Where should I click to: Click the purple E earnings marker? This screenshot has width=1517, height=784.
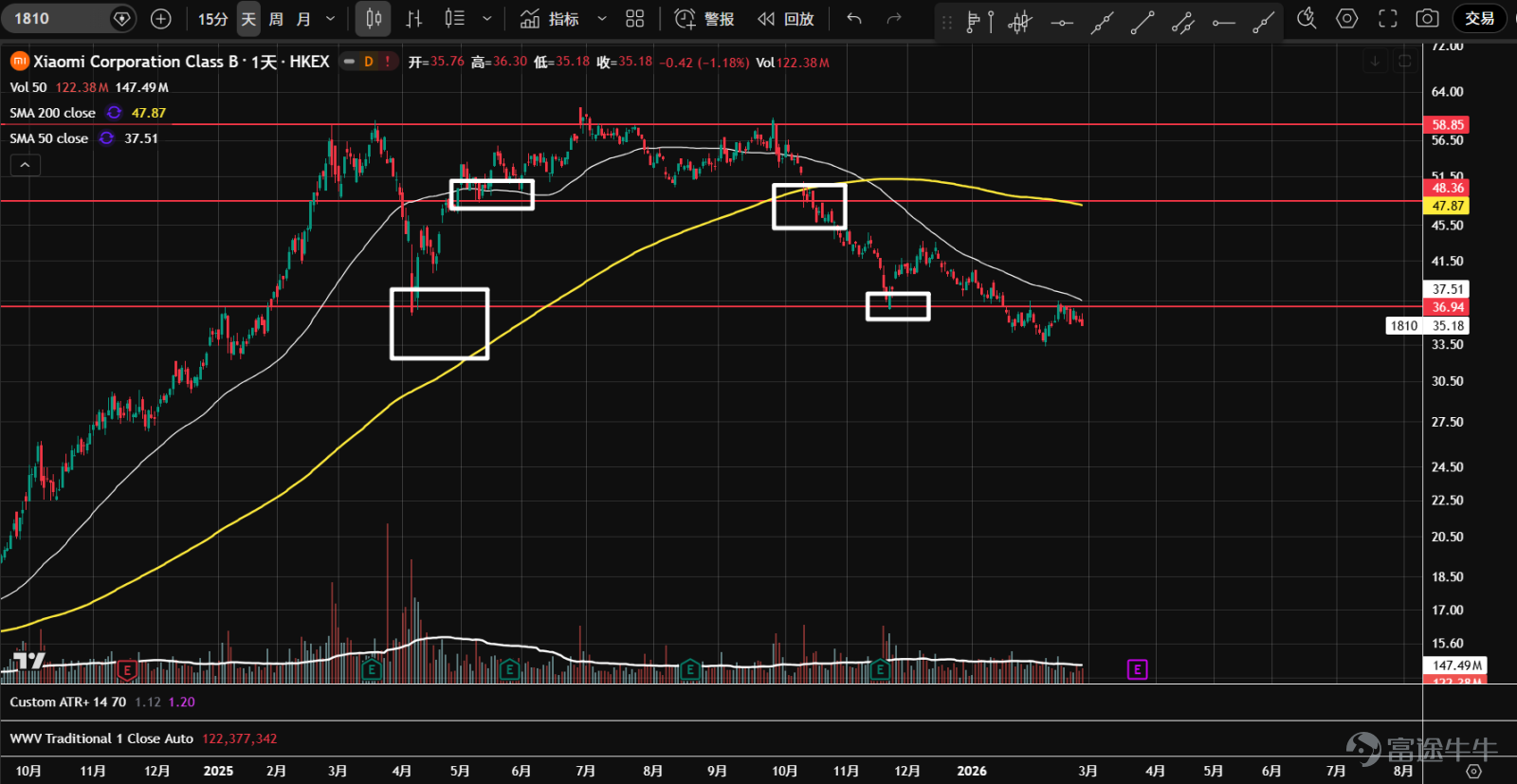(x=1137, y=670)
